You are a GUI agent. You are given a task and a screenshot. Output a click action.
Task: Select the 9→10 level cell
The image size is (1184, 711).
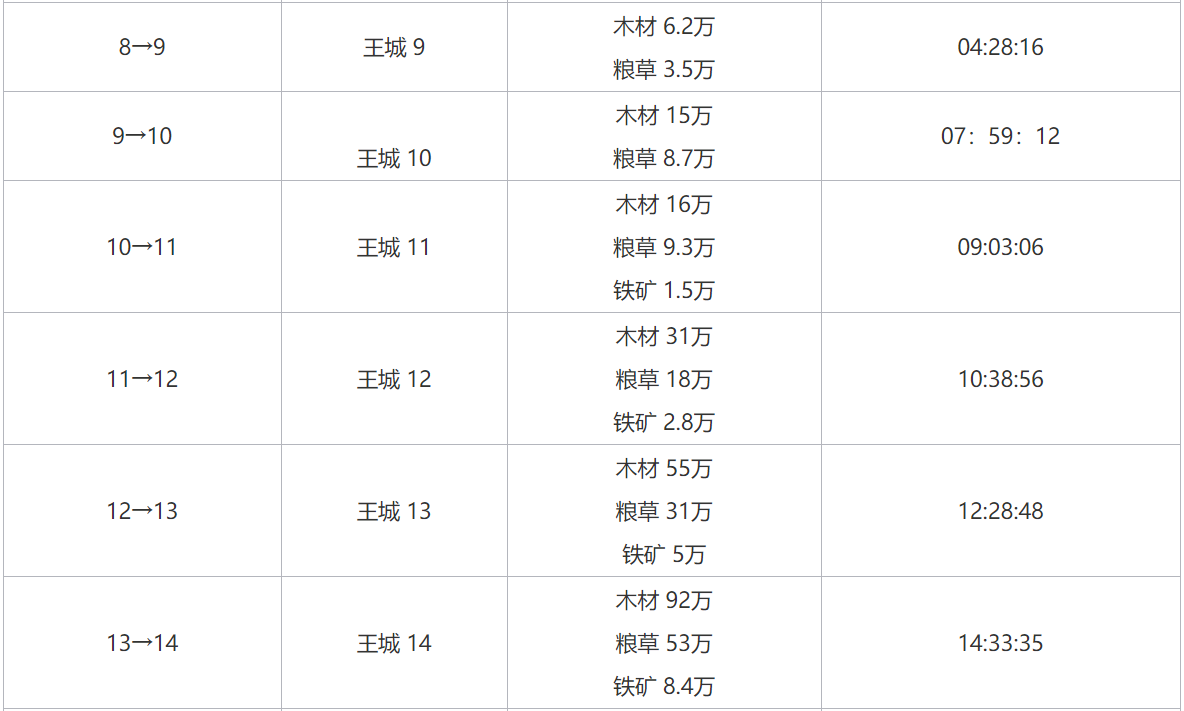[x=141, y=136]
